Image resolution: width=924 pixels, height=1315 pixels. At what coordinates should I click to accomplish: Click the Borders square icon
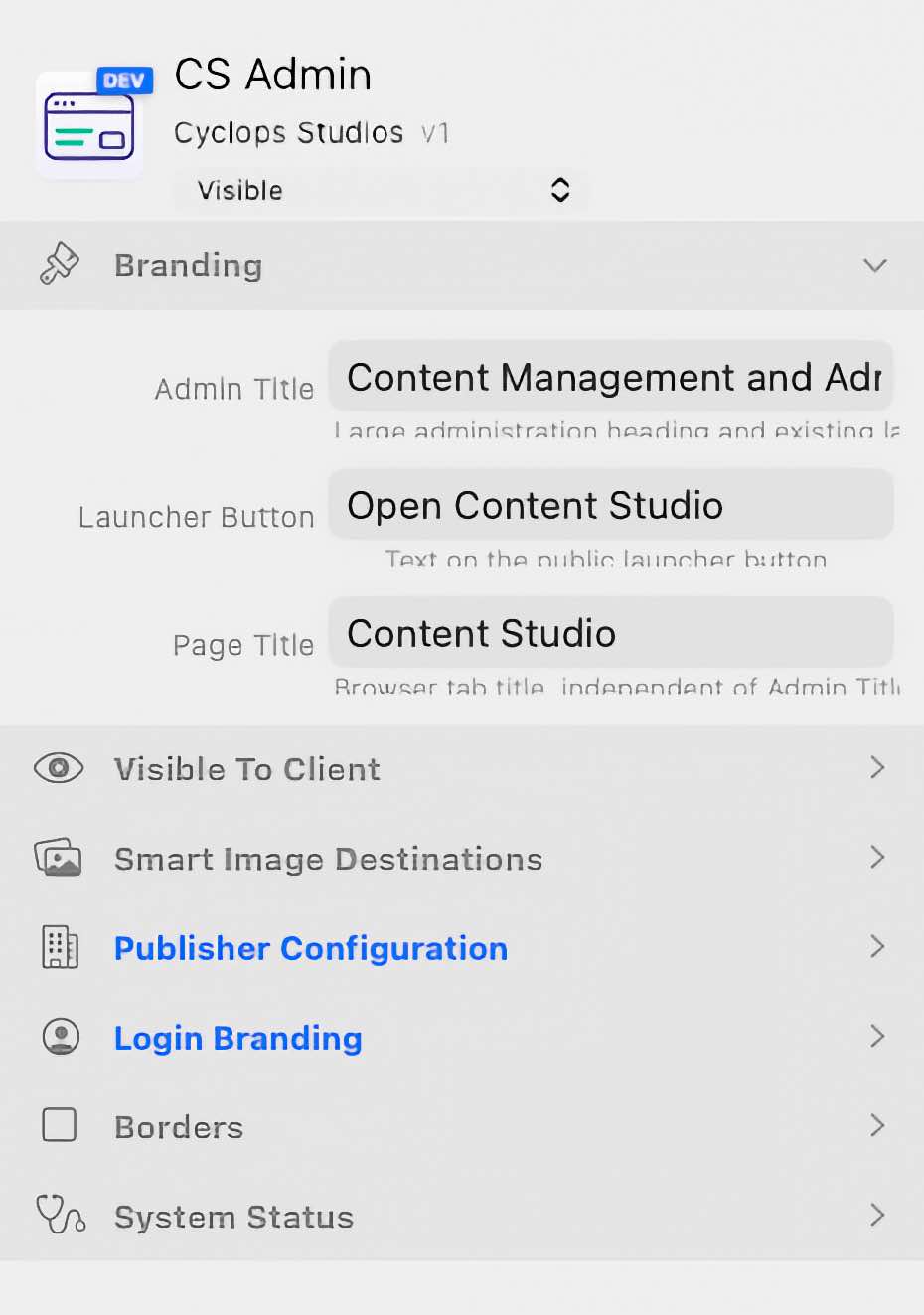pos(60,1125)
